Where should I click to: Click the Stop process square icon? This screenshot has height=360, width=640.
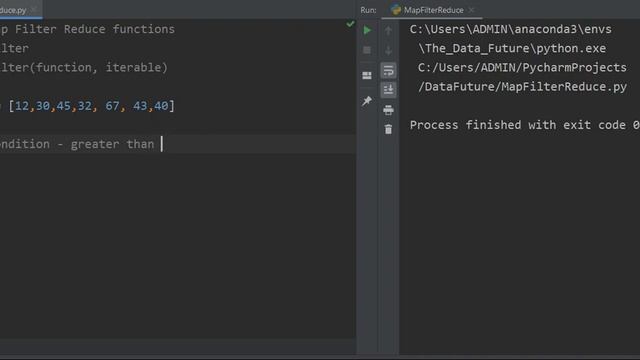click(x=367, y=50)
